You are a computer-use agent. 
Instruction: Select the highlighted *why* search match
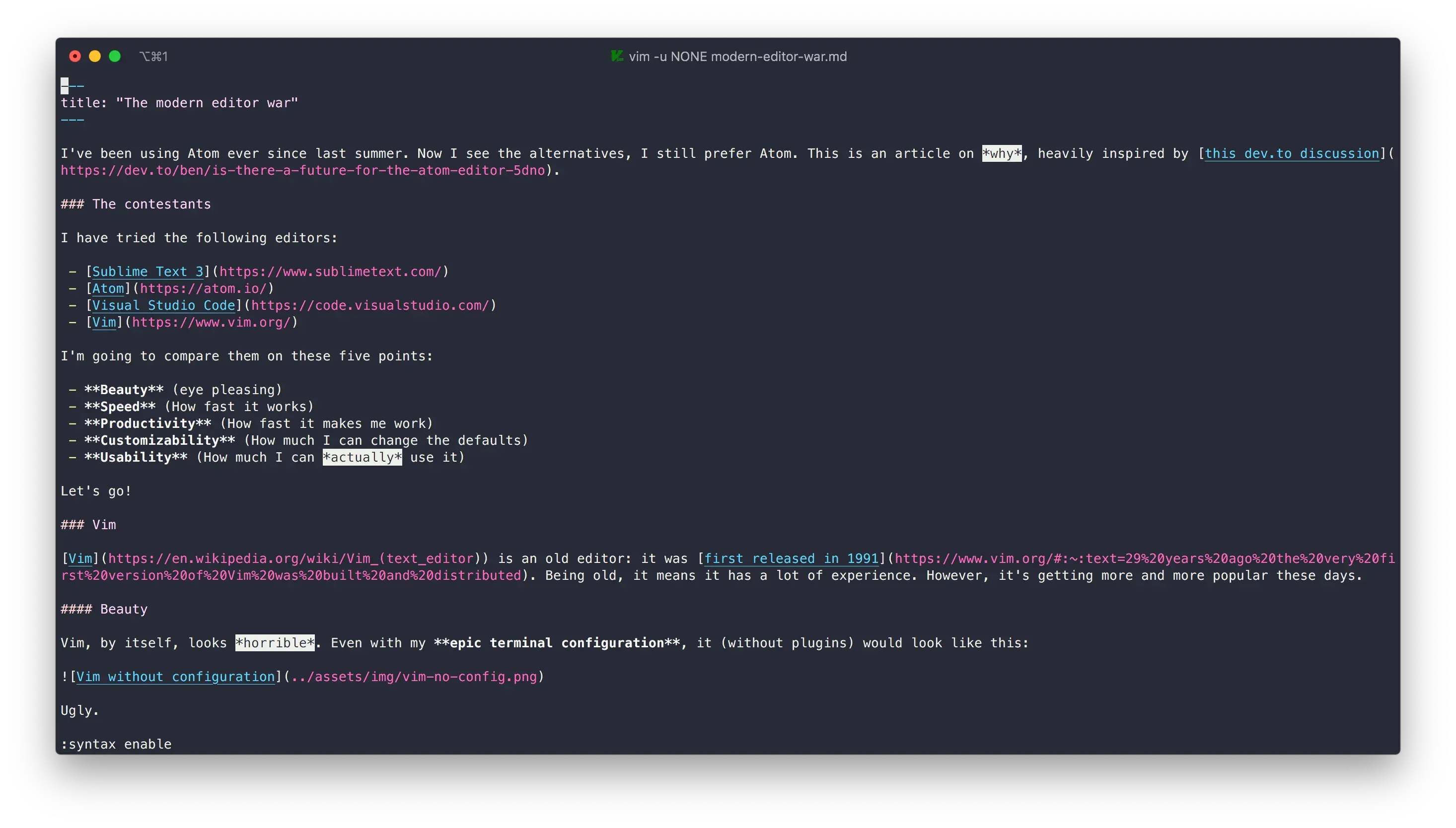1002,153
